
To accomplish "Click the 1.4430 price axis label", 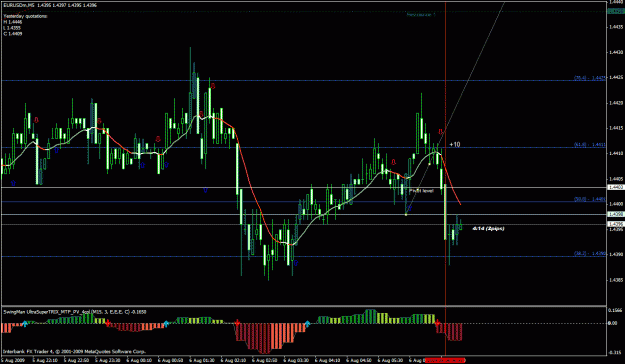I will pyautogui.click(x=616, y=52).
